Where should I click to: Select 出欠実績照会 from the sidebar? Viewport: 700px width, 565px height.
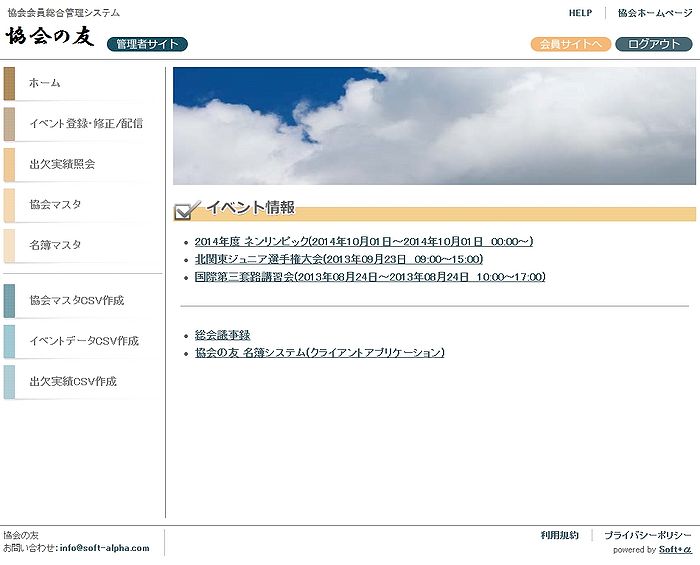(x=83, y=165)
